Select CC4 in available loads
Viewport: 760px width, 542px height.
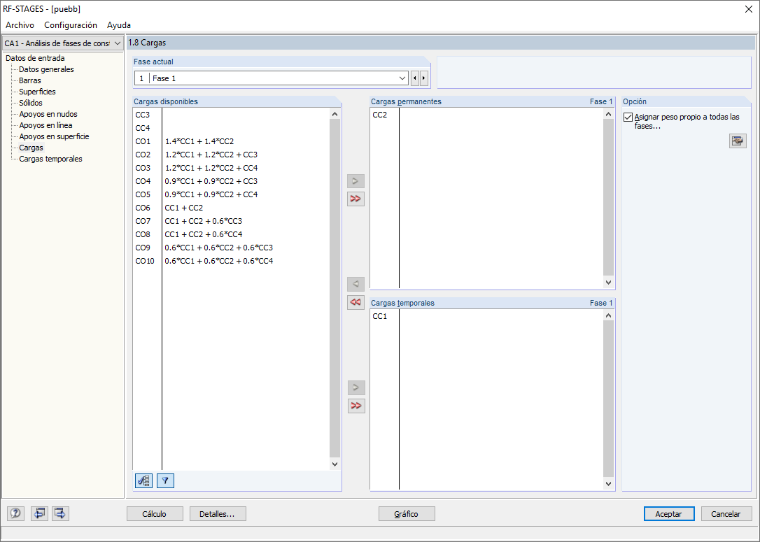pyautogui.click(x=232, y=128)
